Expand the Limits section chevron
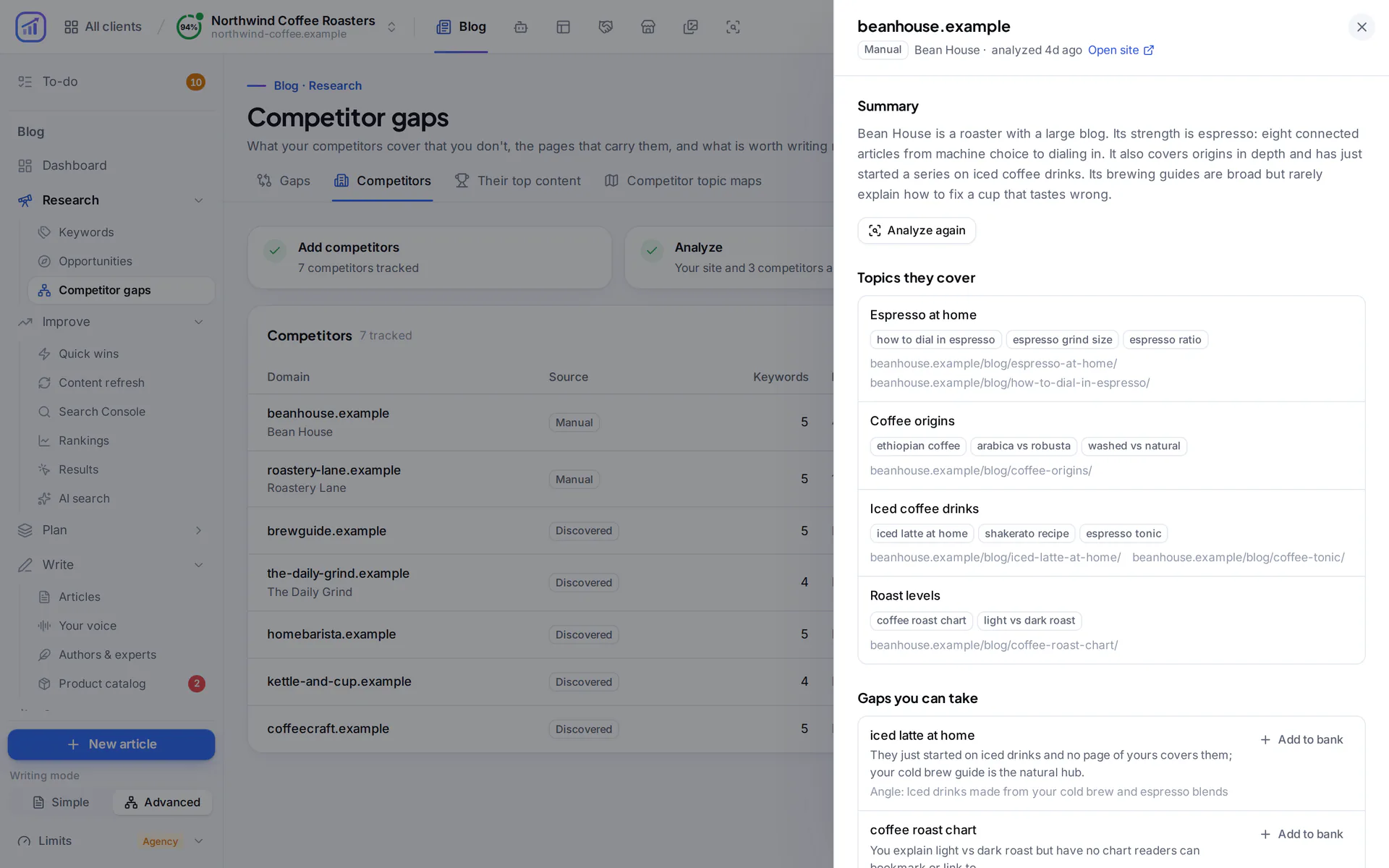The image size is (1389, 868). pyautogui.click(x=198, y=841)
